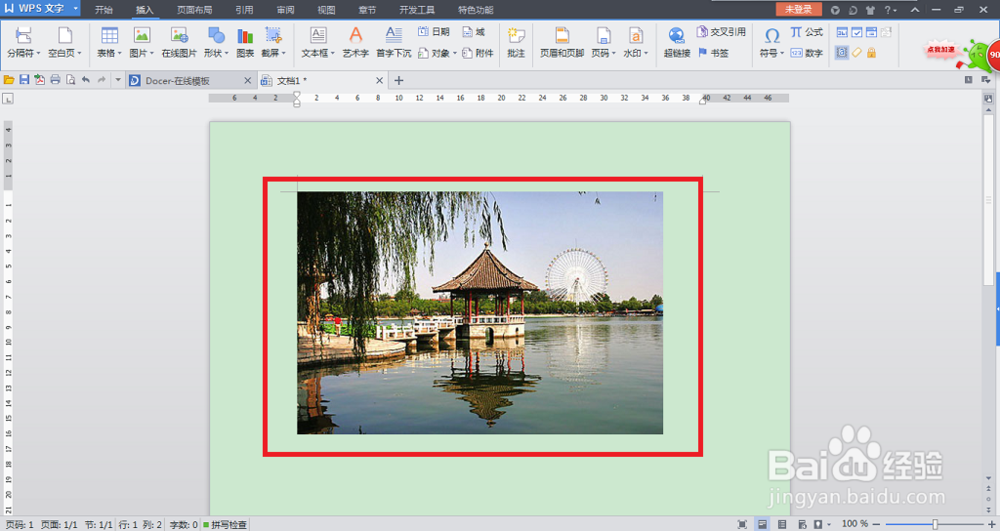Add a new document tab with plus
The height and width of the screenshot is (531, 1000).
click(399, 80)
